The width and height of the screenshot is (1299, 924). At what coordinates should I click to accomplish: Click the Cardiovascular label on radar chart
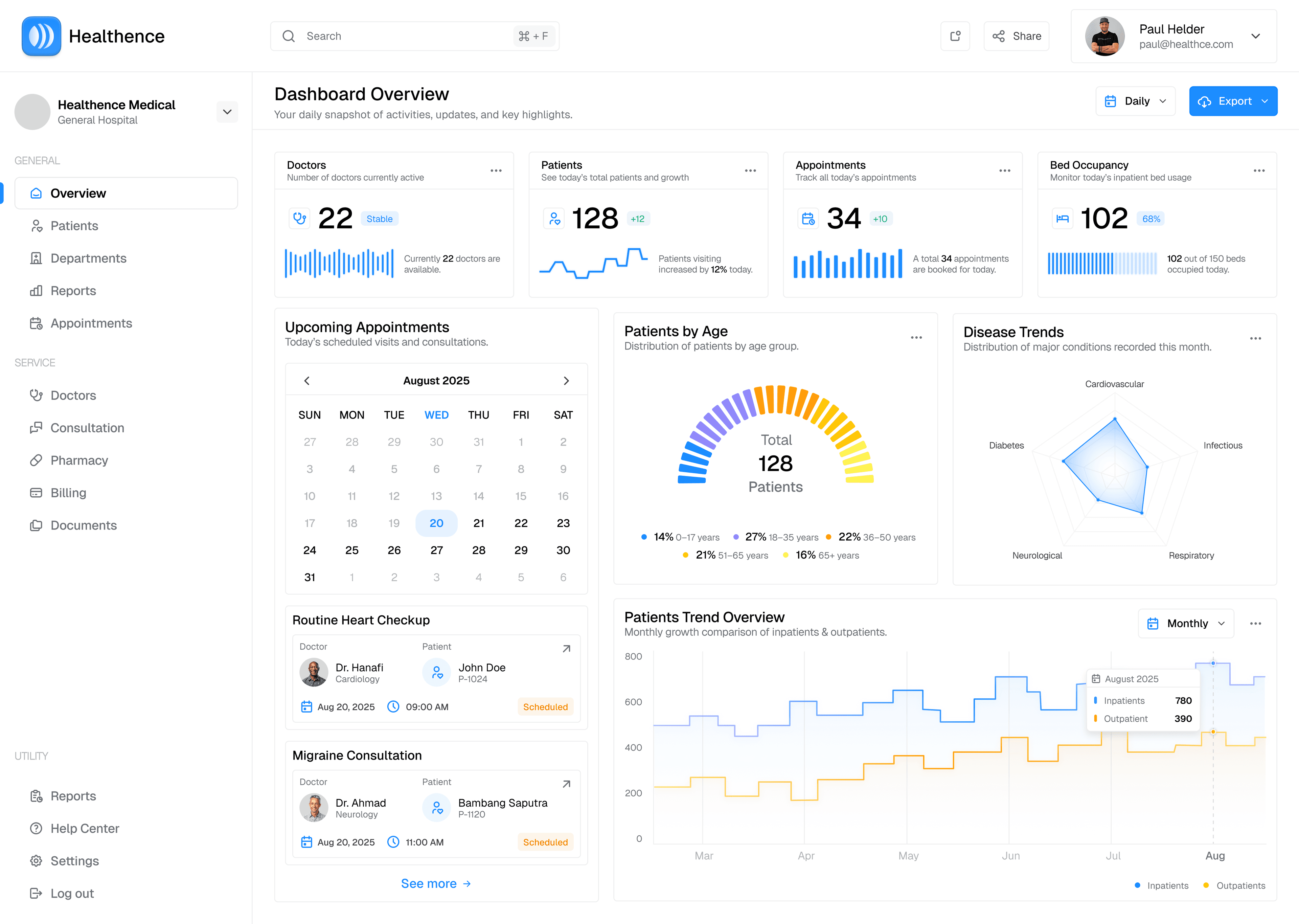click(1114, 384)
